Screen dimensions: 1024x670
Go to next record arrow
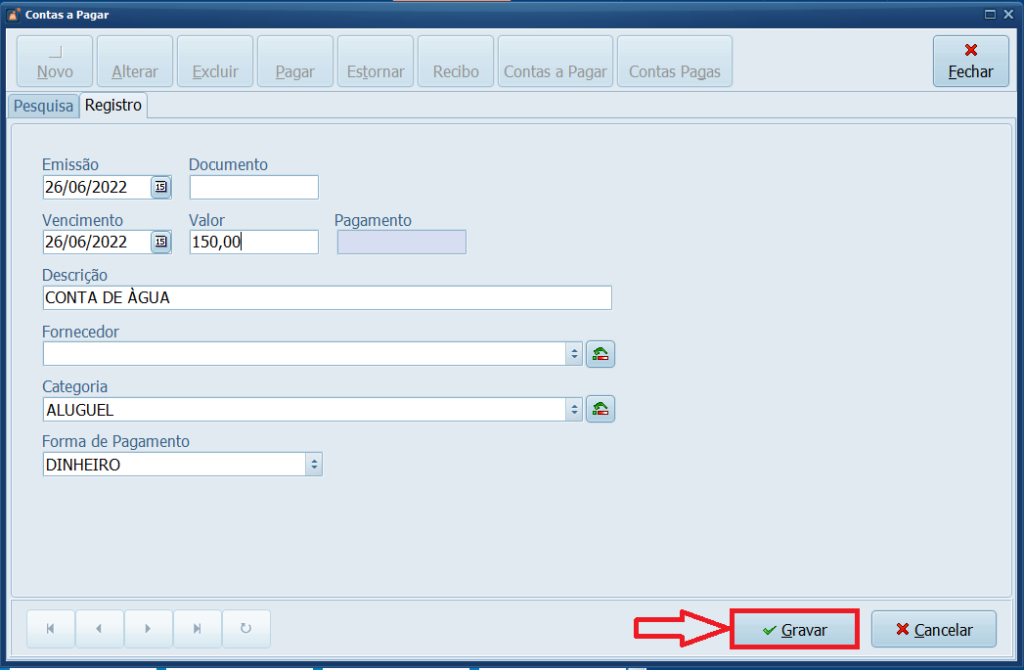pyautogui.click(x=148, y=628)
